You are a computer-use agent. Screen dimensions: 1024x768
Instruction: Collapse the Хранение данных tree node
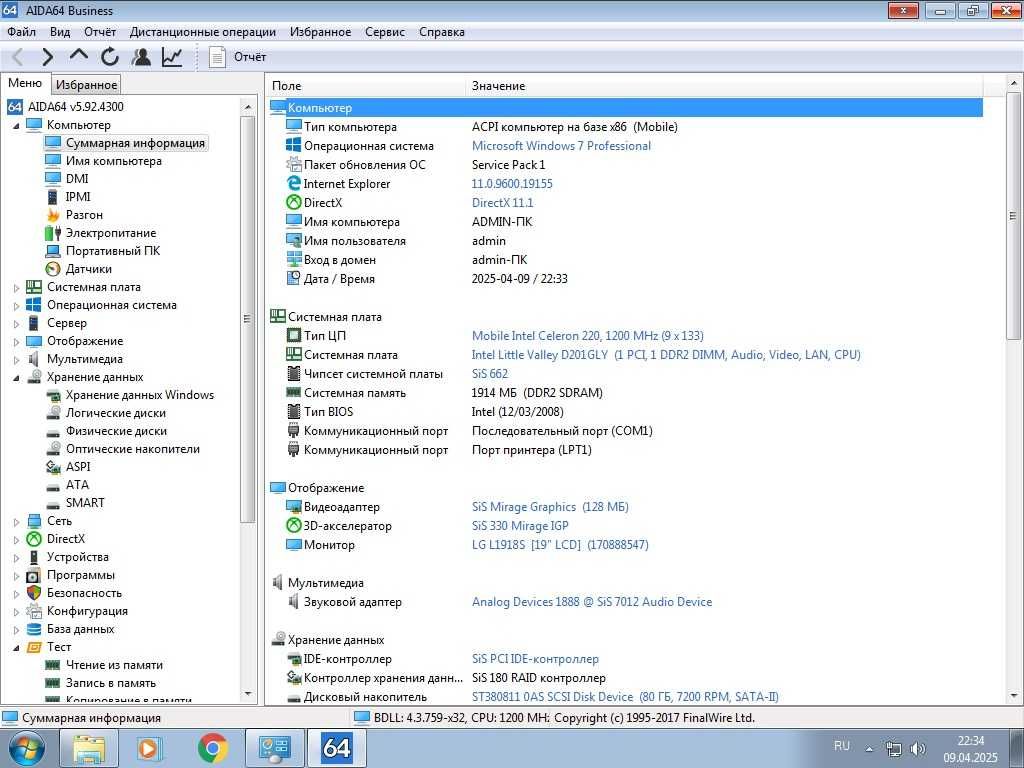pyautogui.click(x=16, y=377)
